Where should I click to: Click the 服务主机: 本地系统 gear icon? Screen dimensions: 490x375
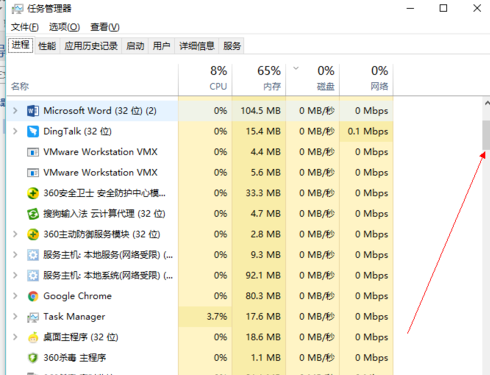[x=33, y=276]
